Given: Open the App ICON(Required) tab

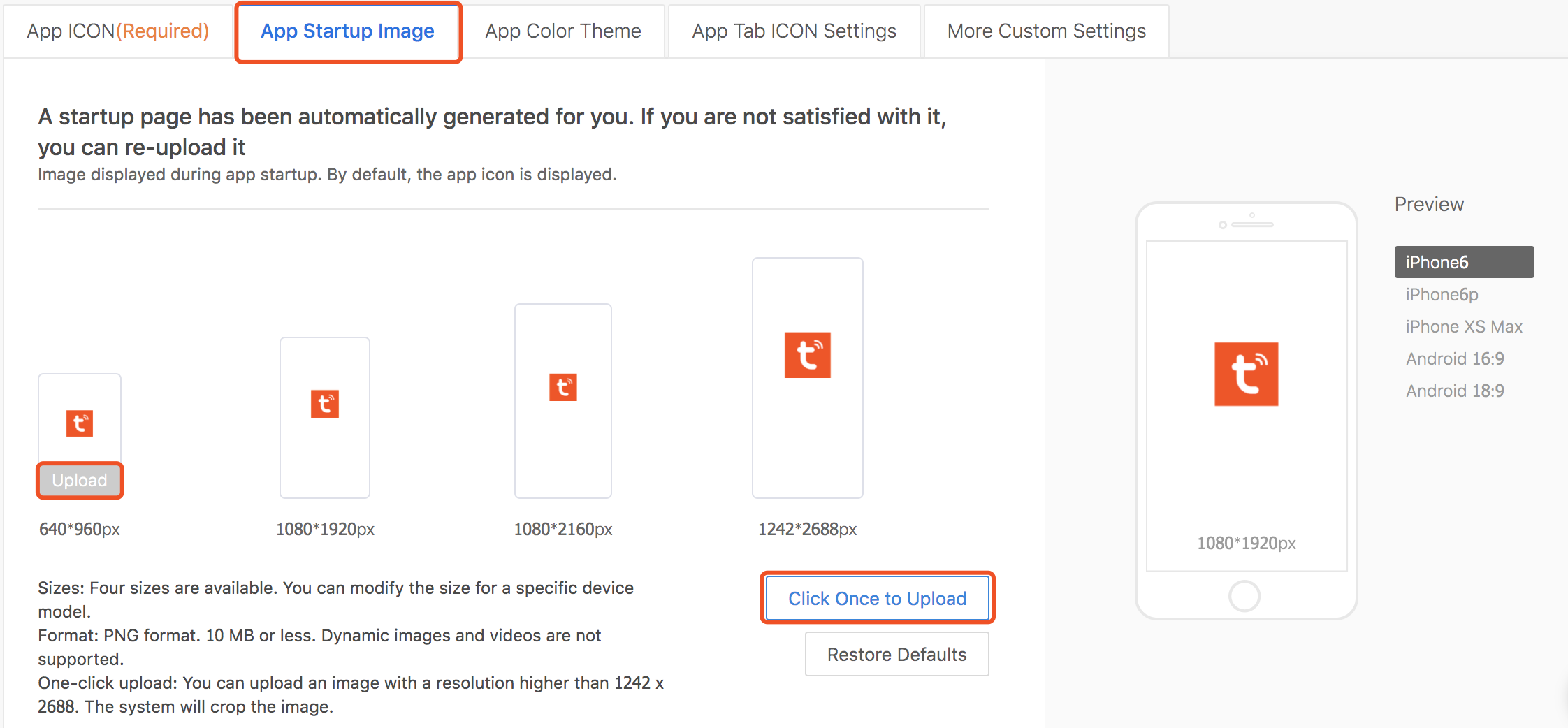Looking at the screenshot, I should [118, 31].
